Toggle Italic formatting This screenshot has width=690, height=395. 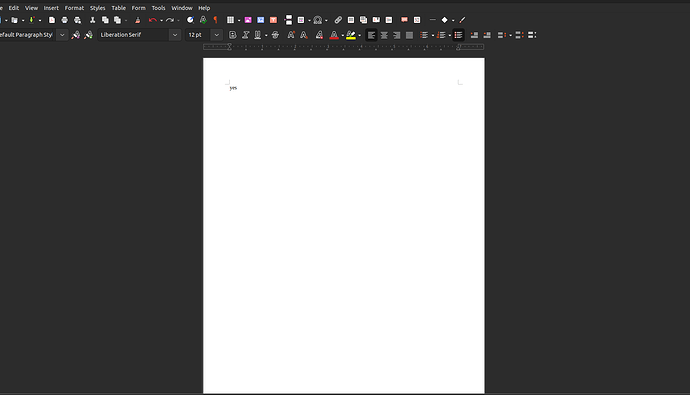(246, 35)
